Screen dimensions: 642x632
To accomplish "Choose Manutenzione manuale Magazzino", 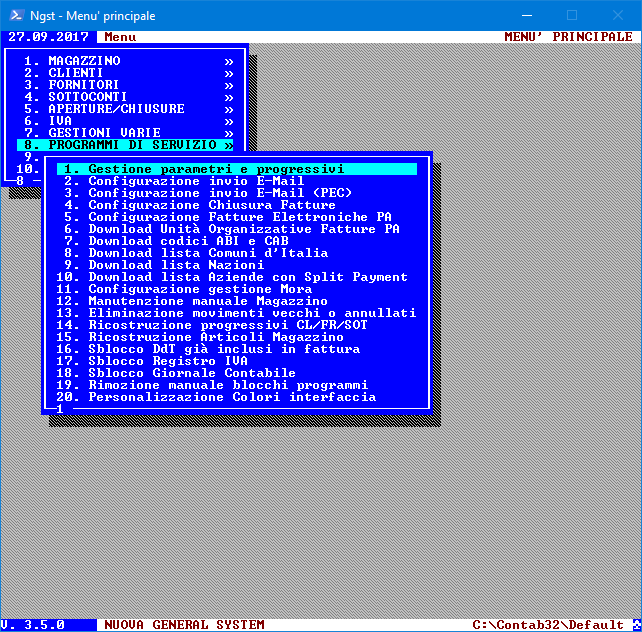I will click(208, 301).
